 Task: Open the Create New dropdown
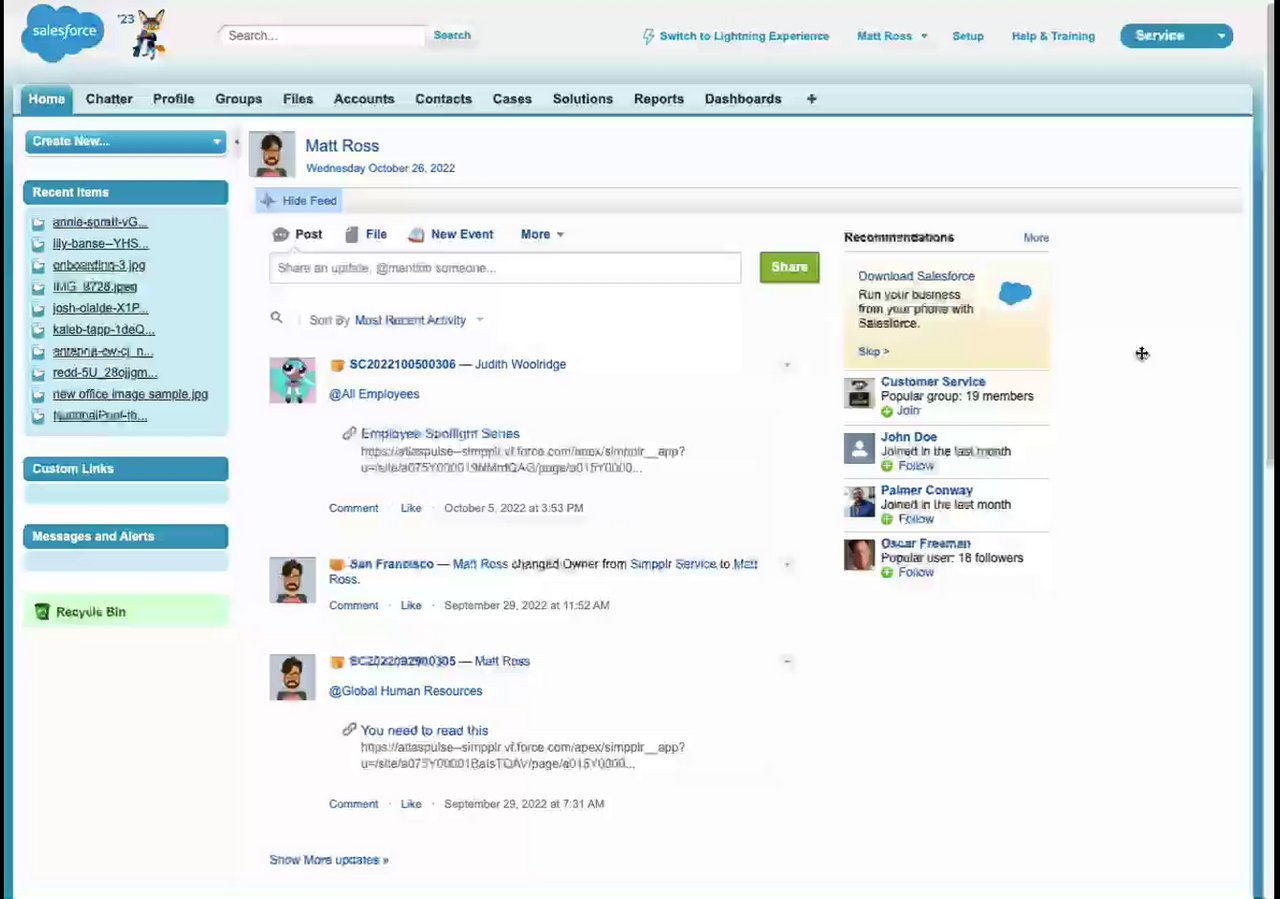126,141
